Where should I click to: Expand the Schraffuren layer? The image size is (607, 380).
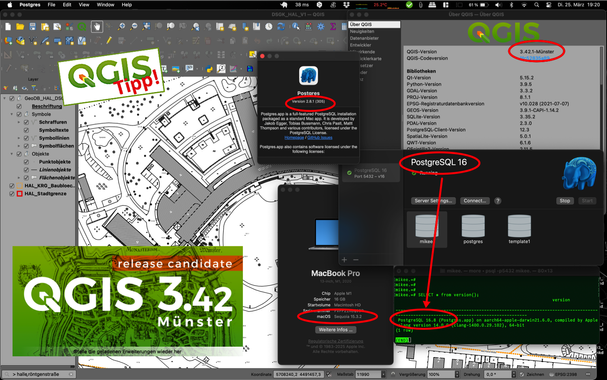coord(19,122)
